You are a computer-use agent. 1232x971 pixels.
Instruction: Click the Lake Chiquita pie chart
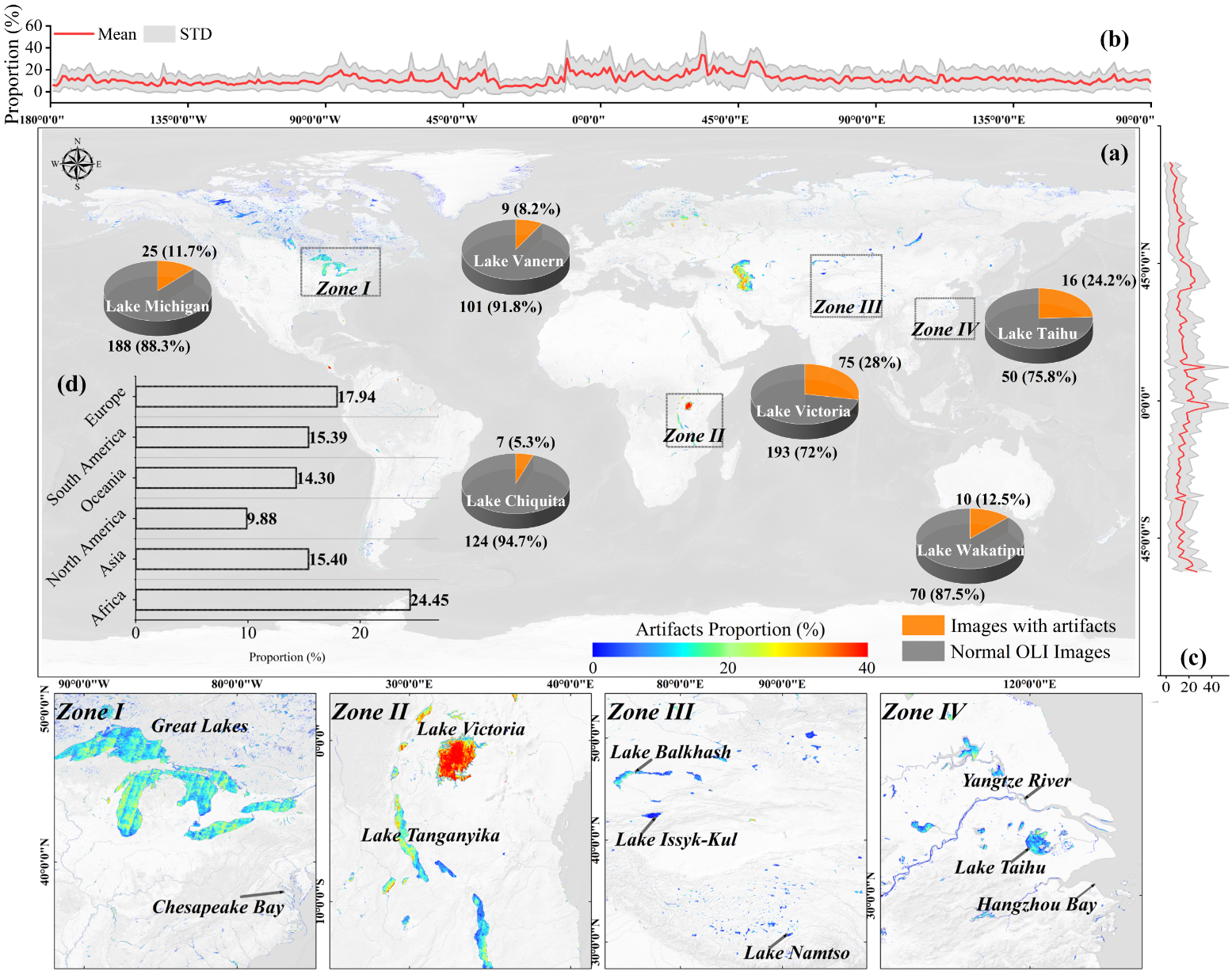[x=516, y=489]
